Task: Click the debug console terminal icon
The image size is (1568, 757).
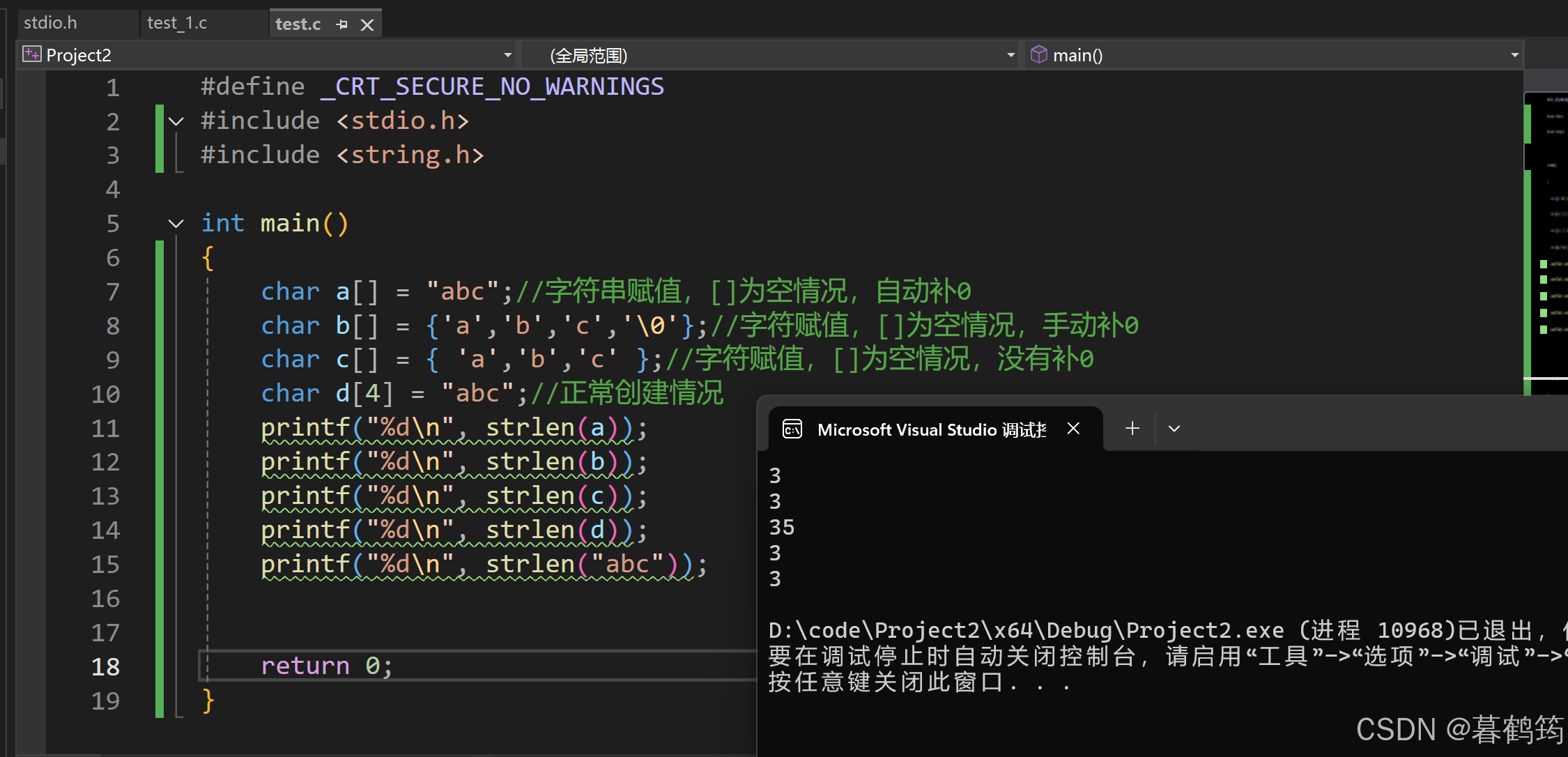Action: (792, 429)
